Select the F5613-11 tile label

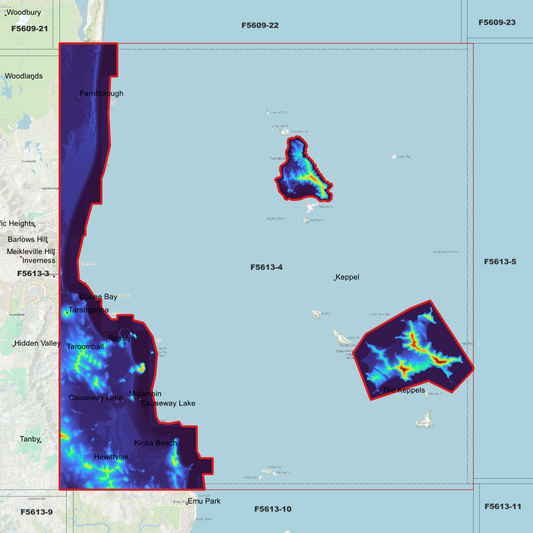pos(503,506)
